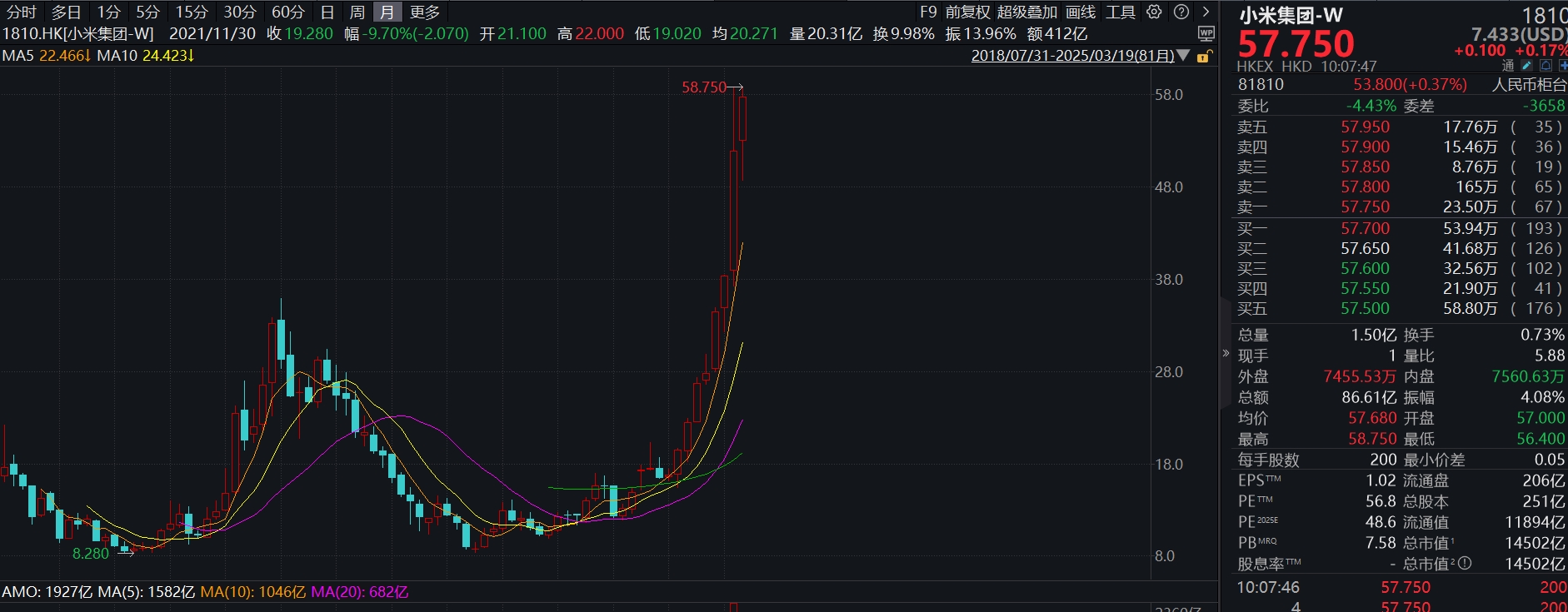Image resolution: width=1568 pixels, height=612 pixels.
Task: Open the help question mark icon
Action: click(1181, 12)
